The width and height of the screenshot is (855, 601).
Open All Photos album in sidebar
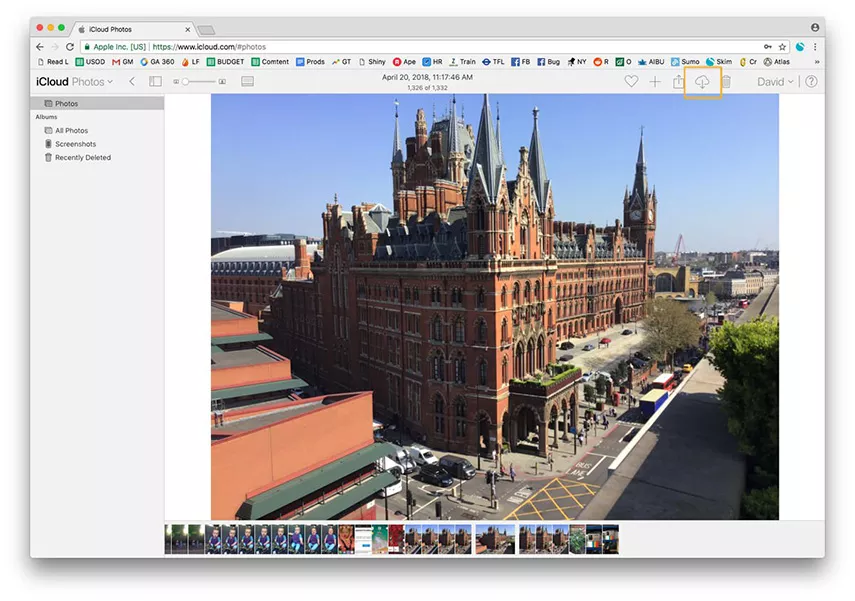[71, 131]
